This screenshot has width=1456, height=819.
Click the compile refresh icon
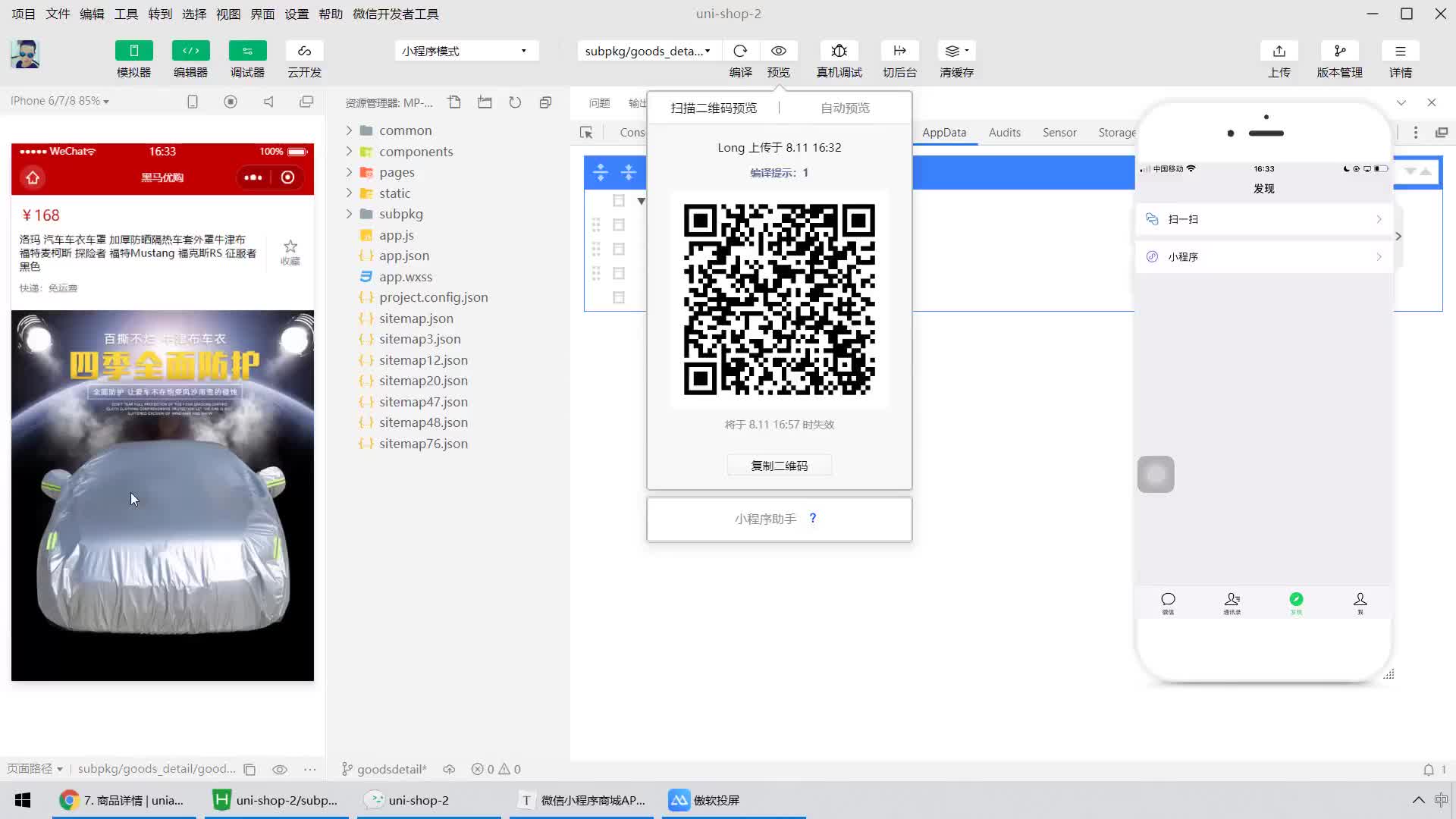point(740,51)
